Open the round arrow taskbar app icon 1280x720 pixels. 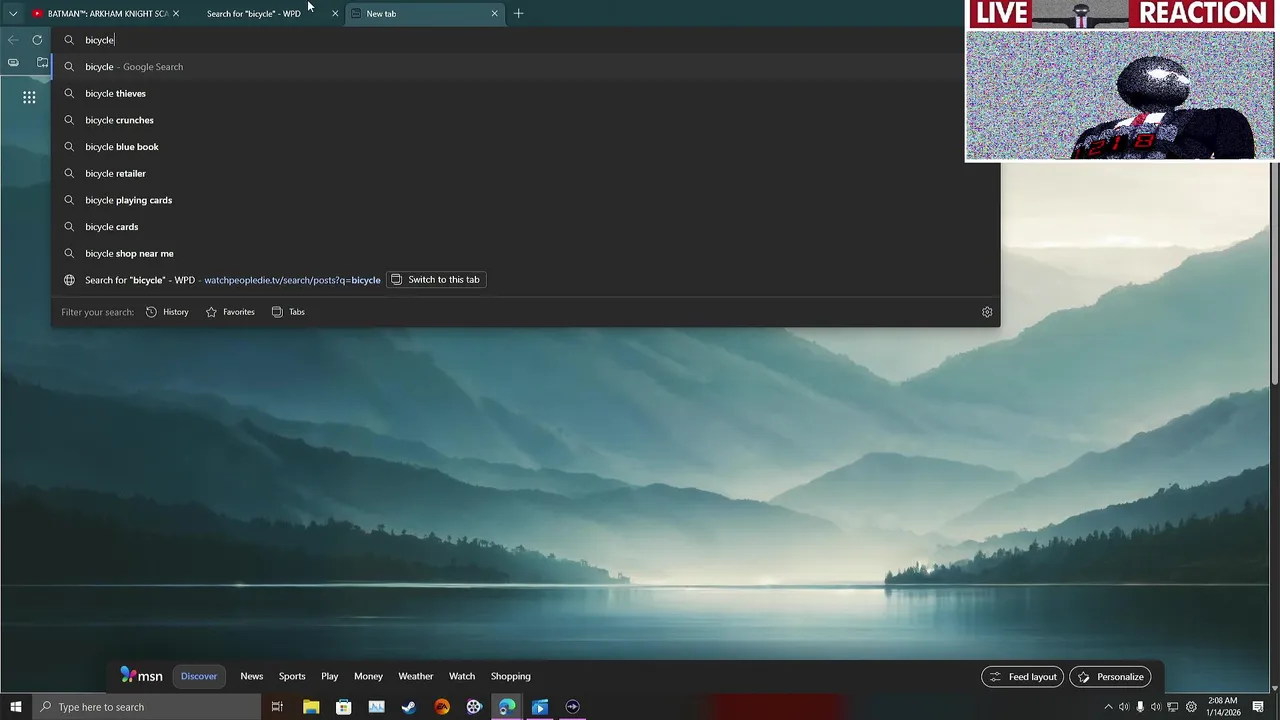pos(572,707)
